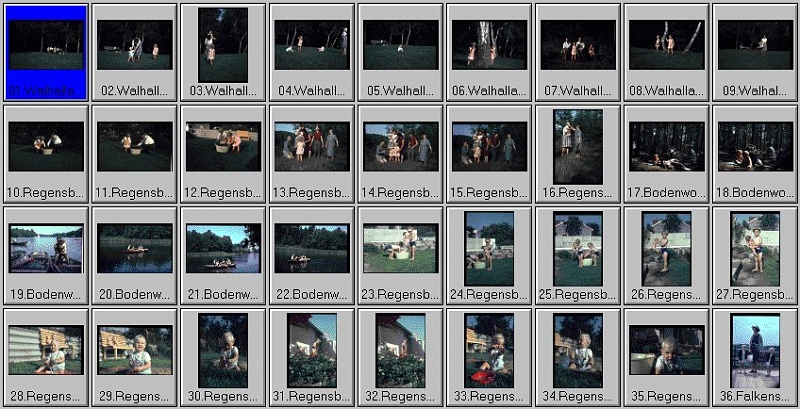Screen dimensions: 800x409
Task: Open thumbnail 03.Walhalla portrait photo
Action: (x=223, y=45)
